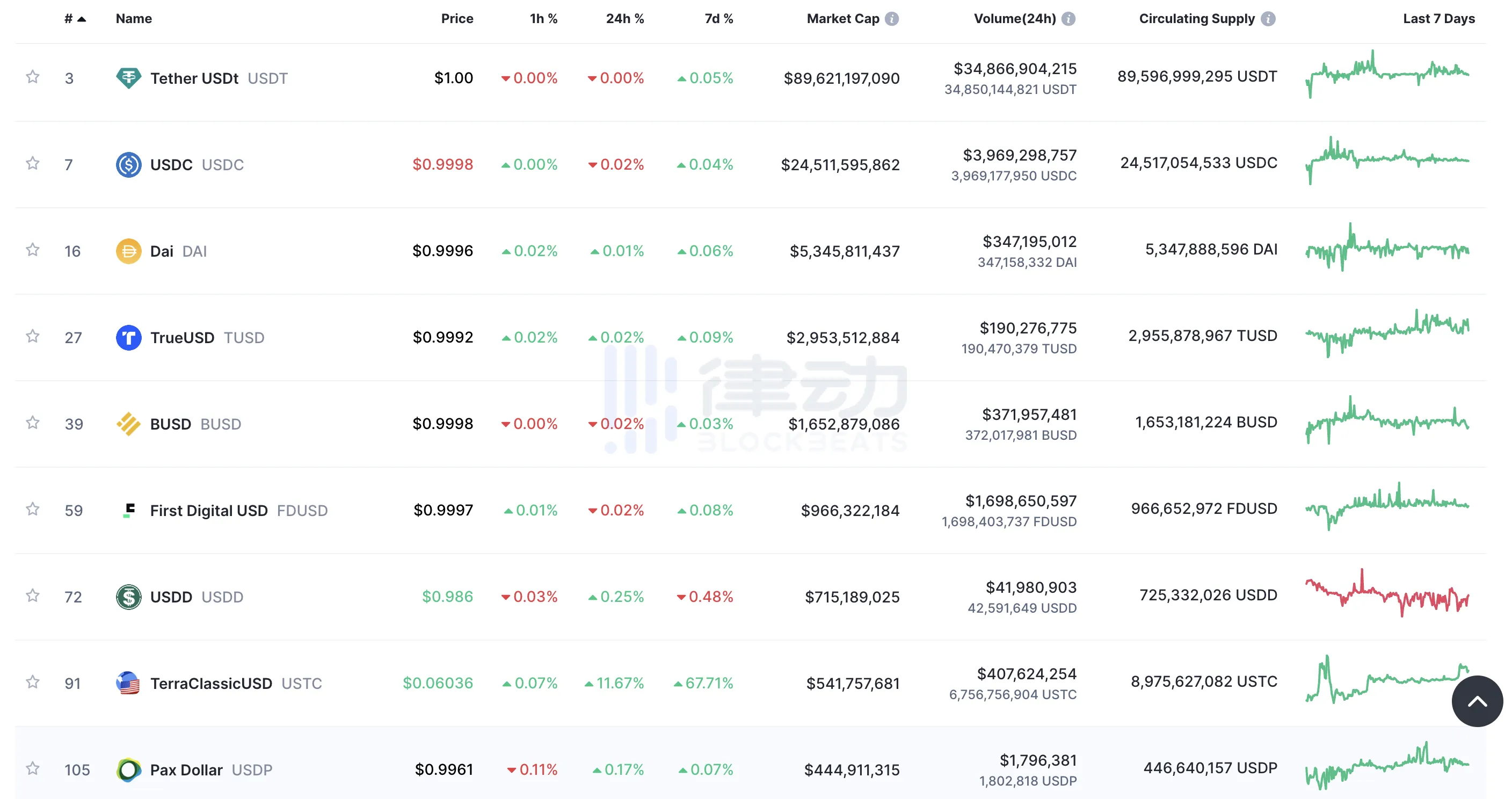Sort by the 7d % column header

pos(718,19)
